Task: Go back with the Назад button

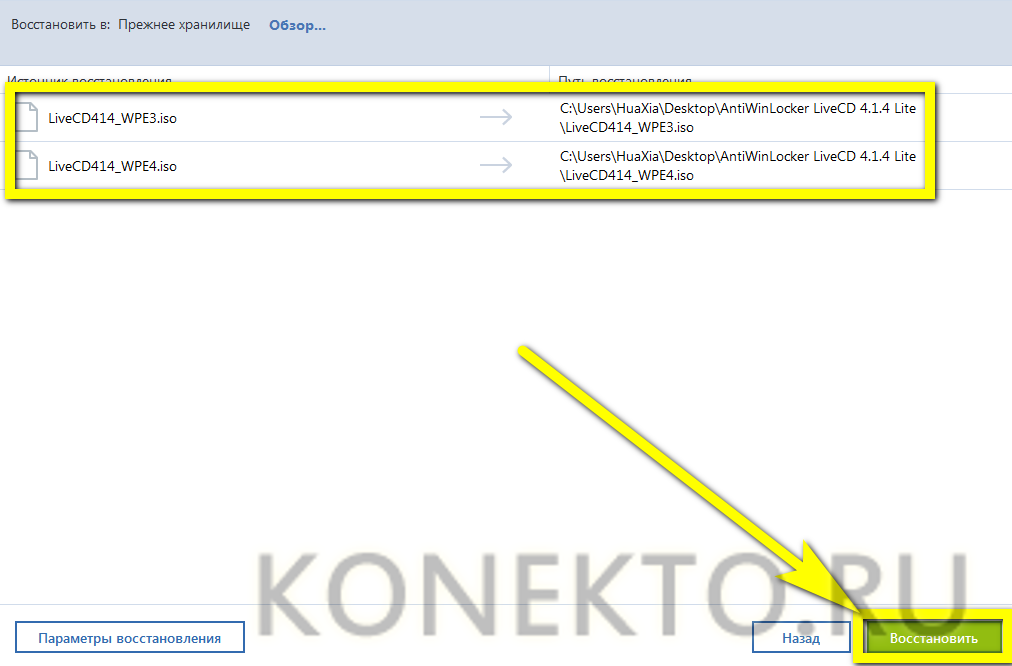Action: pyautogui.click(x=801, y=638)
